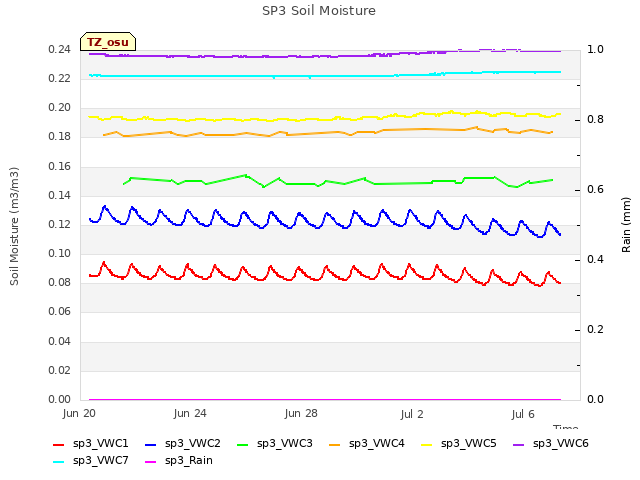
Task: Click the sp3_VWC7 legend entry
Action: click(x=91, y=461)
